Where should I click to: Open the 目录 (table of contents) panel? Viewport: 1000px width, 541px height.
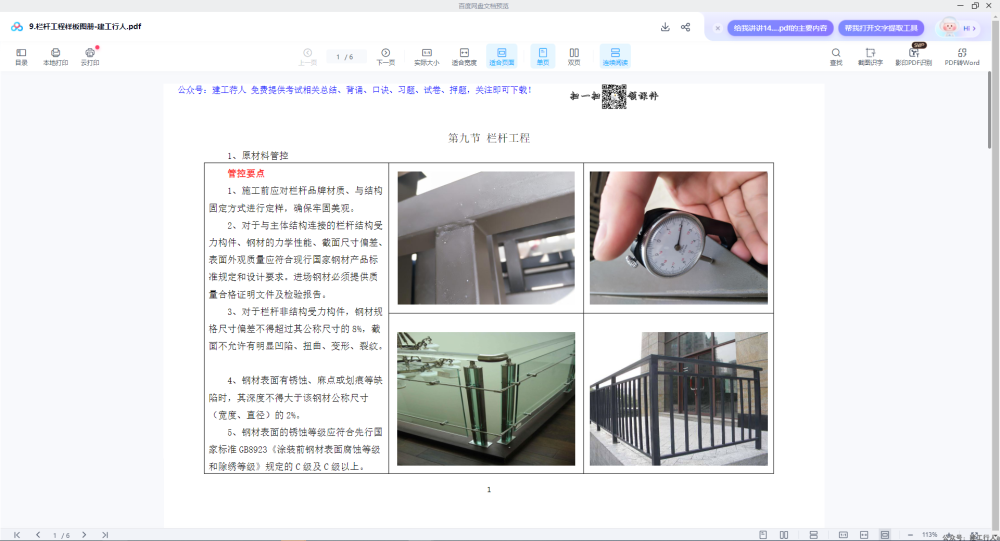pos(21,56)
